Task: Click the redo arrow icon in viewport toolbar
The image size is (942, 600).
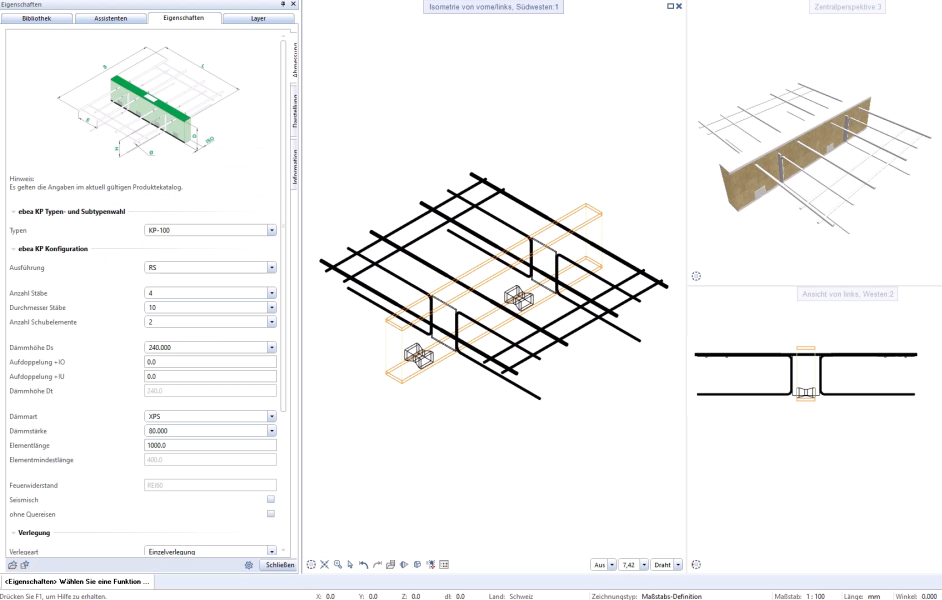Action: click(x=376, y=564)
